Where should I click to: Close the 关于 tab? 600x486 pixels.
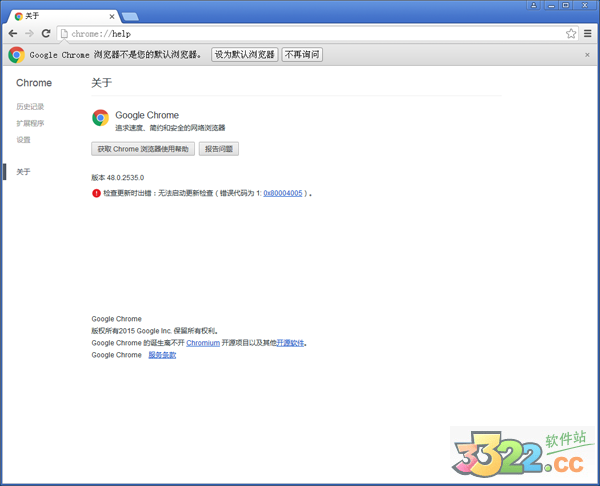[x=112, y=16]
